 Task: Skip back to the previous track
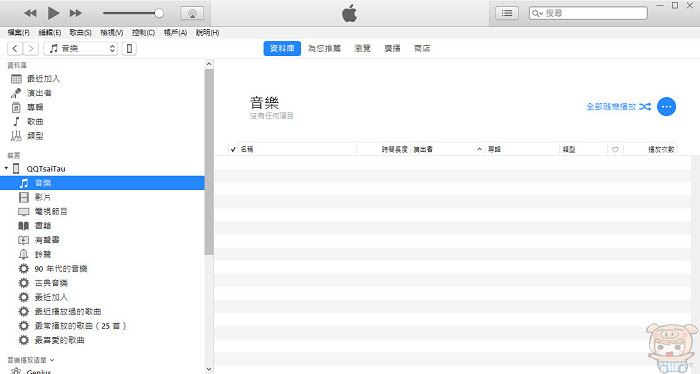pos(30,13)
